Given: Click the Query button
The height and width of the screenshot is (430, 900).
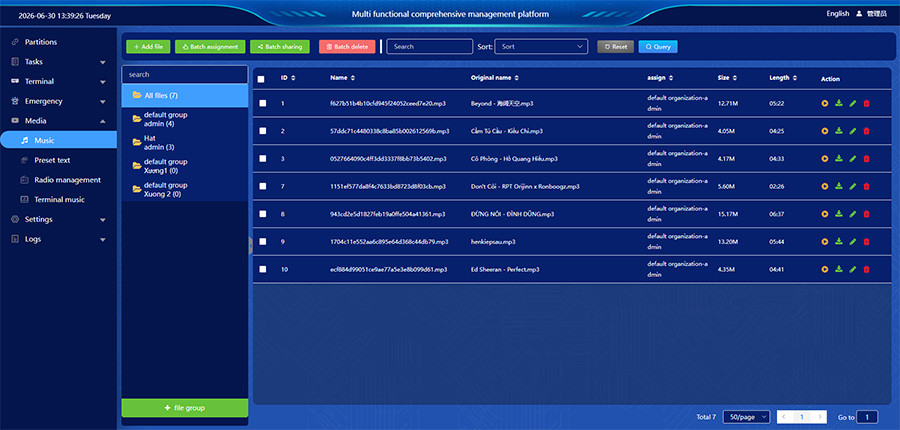Looking at the screenshot, I should [x=658, y=47].
